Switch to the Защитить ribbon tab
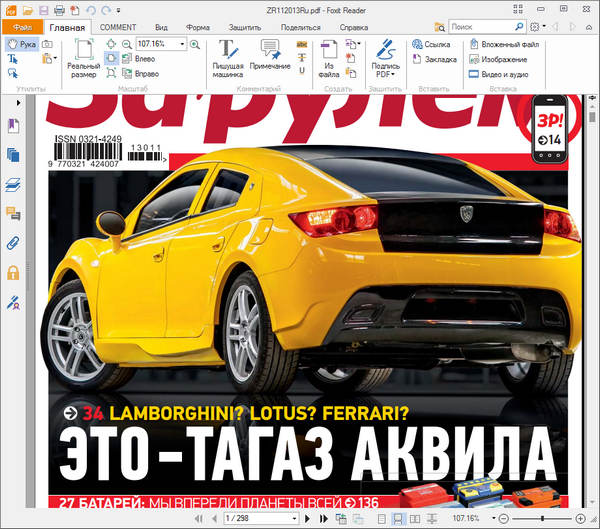The height and width of the screenshot is (529, 600). tap(245, 27)
